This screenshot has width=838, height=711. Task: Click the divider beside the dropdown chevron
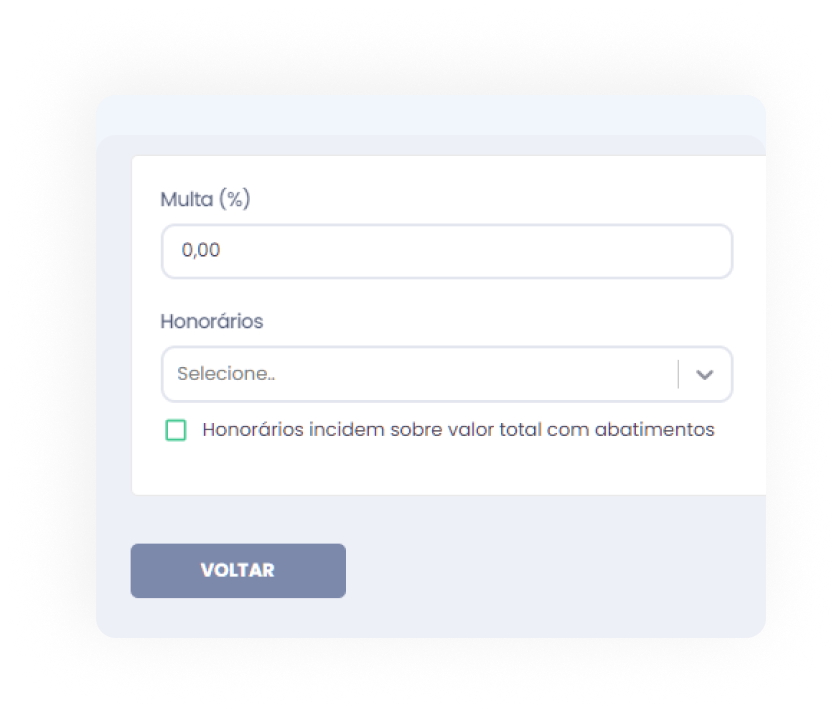click(679, 375)
